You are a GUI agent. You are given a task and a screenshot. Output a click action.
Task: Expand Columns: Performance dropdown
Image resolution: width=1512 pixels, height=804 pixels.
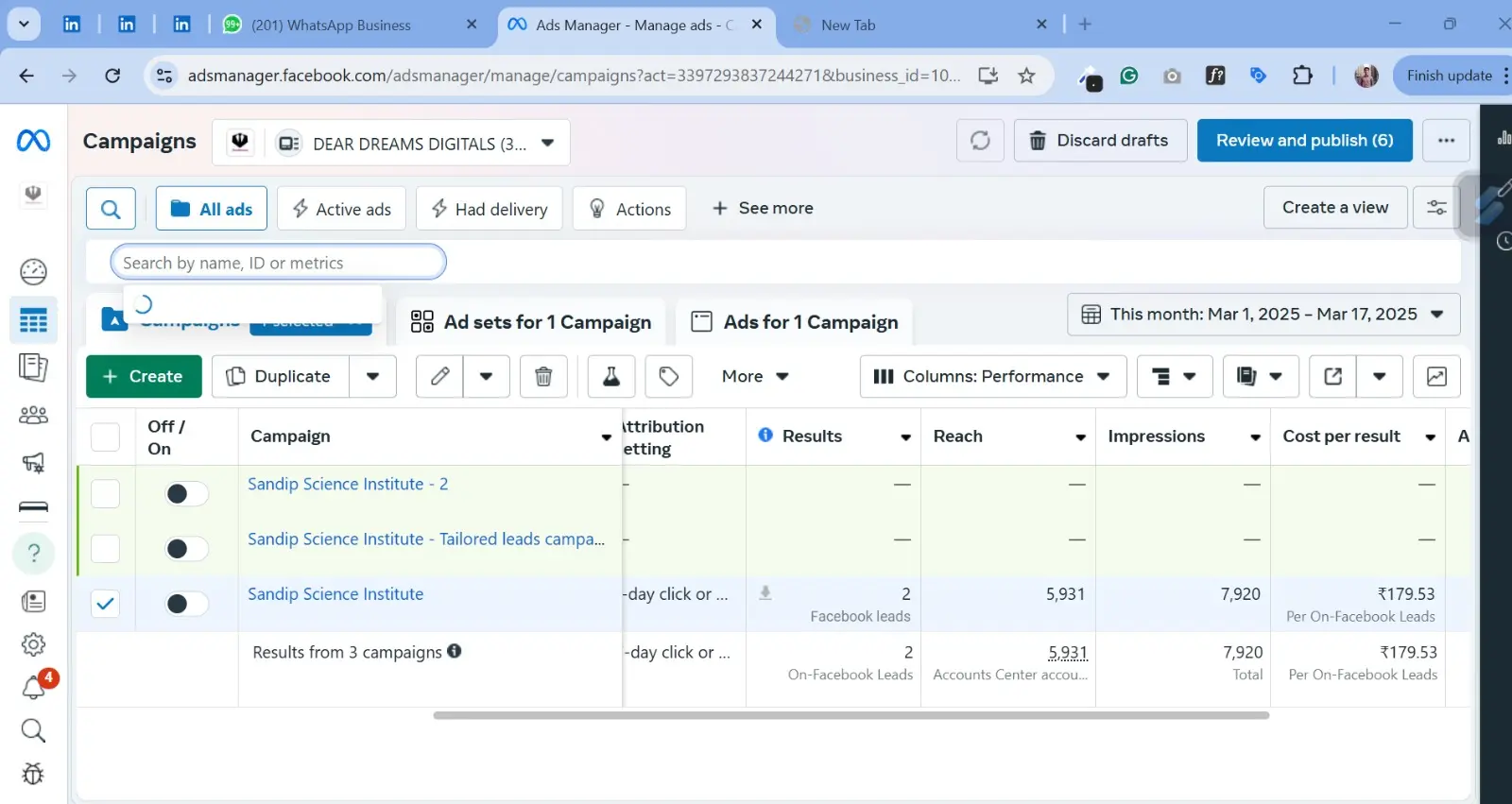click(x=992, y=376)
